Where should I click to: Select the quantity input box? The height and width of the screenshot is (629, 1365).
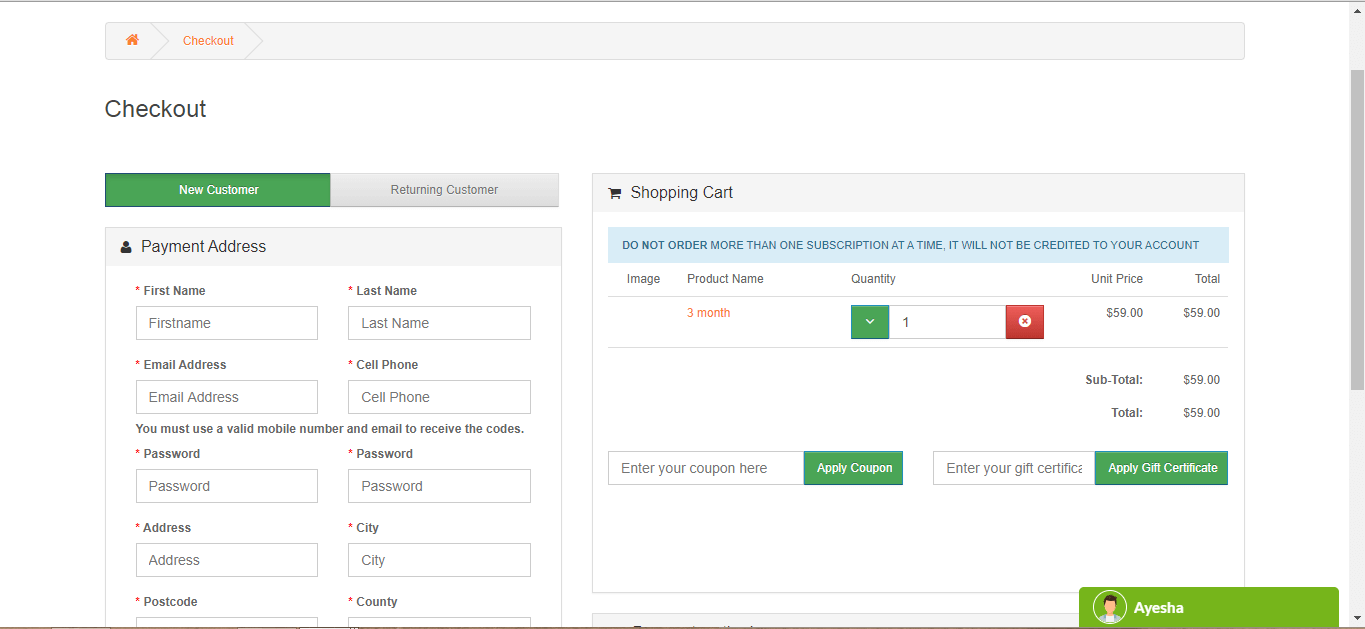(x=947, y=322)
